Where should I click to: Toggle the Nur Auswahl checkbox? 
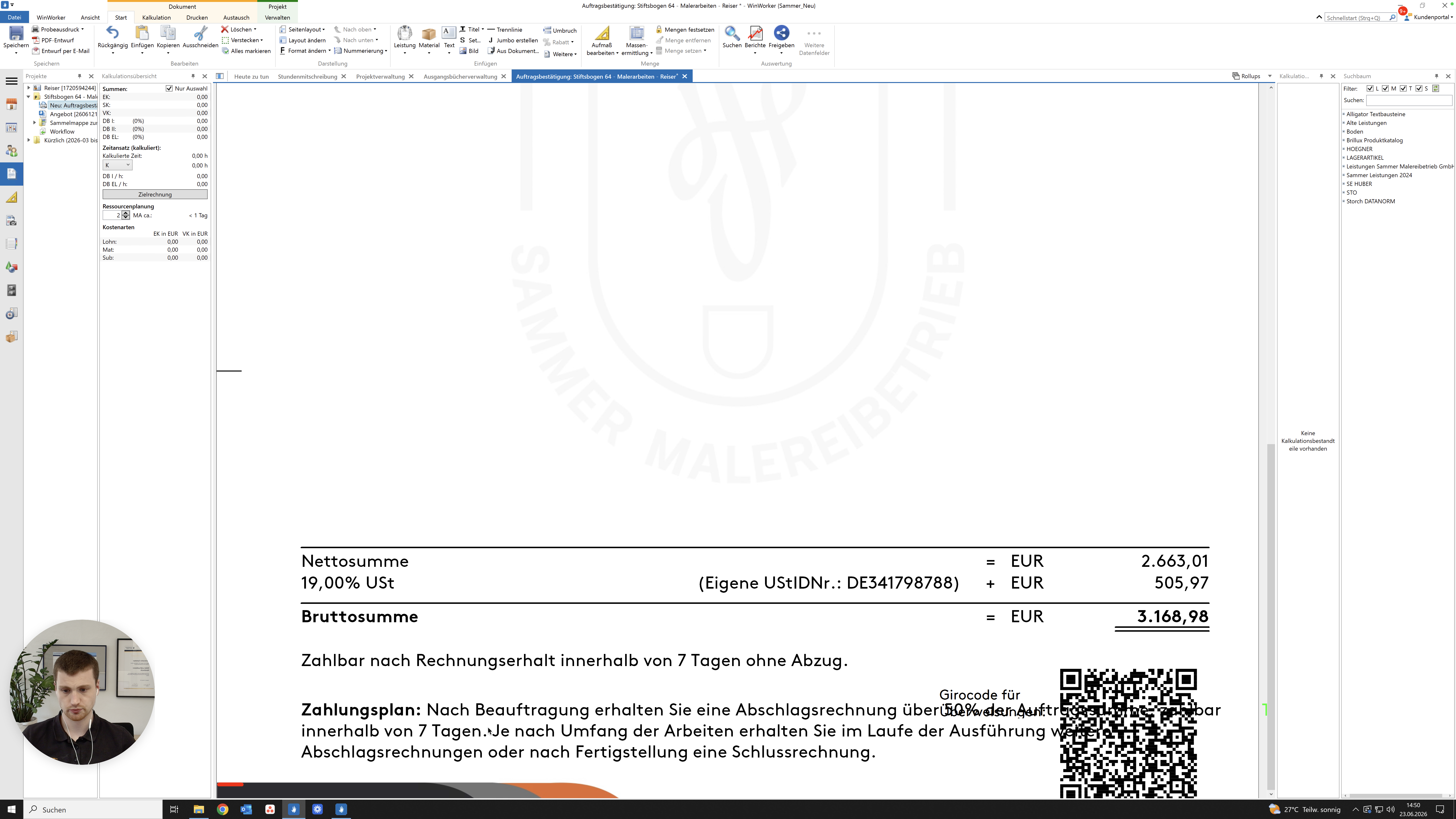[x=169, y=88]
